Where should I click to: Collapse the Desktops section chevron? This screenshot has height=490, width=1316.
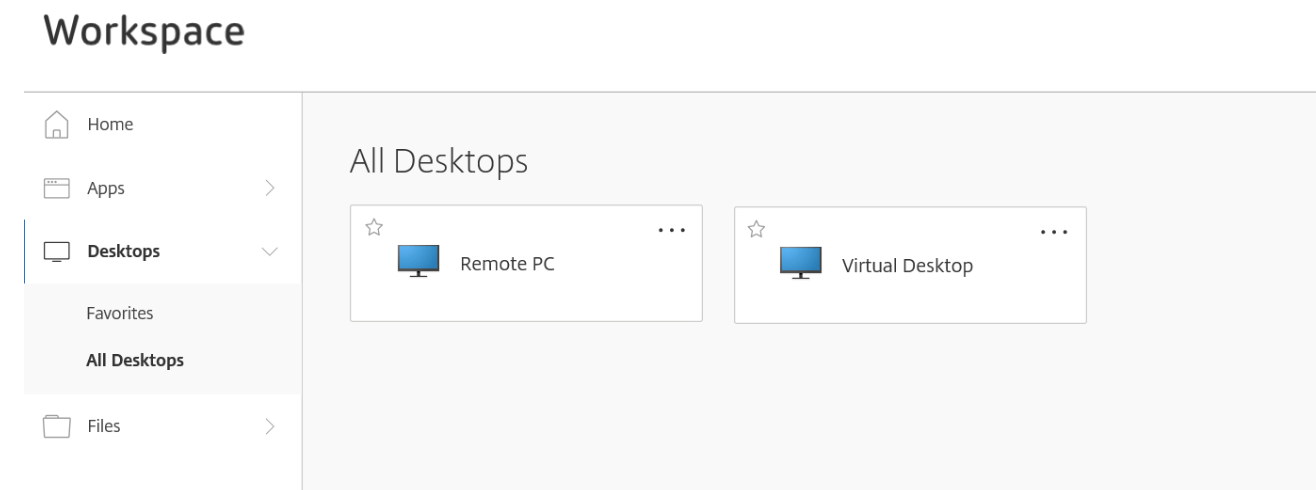(268, 251)
